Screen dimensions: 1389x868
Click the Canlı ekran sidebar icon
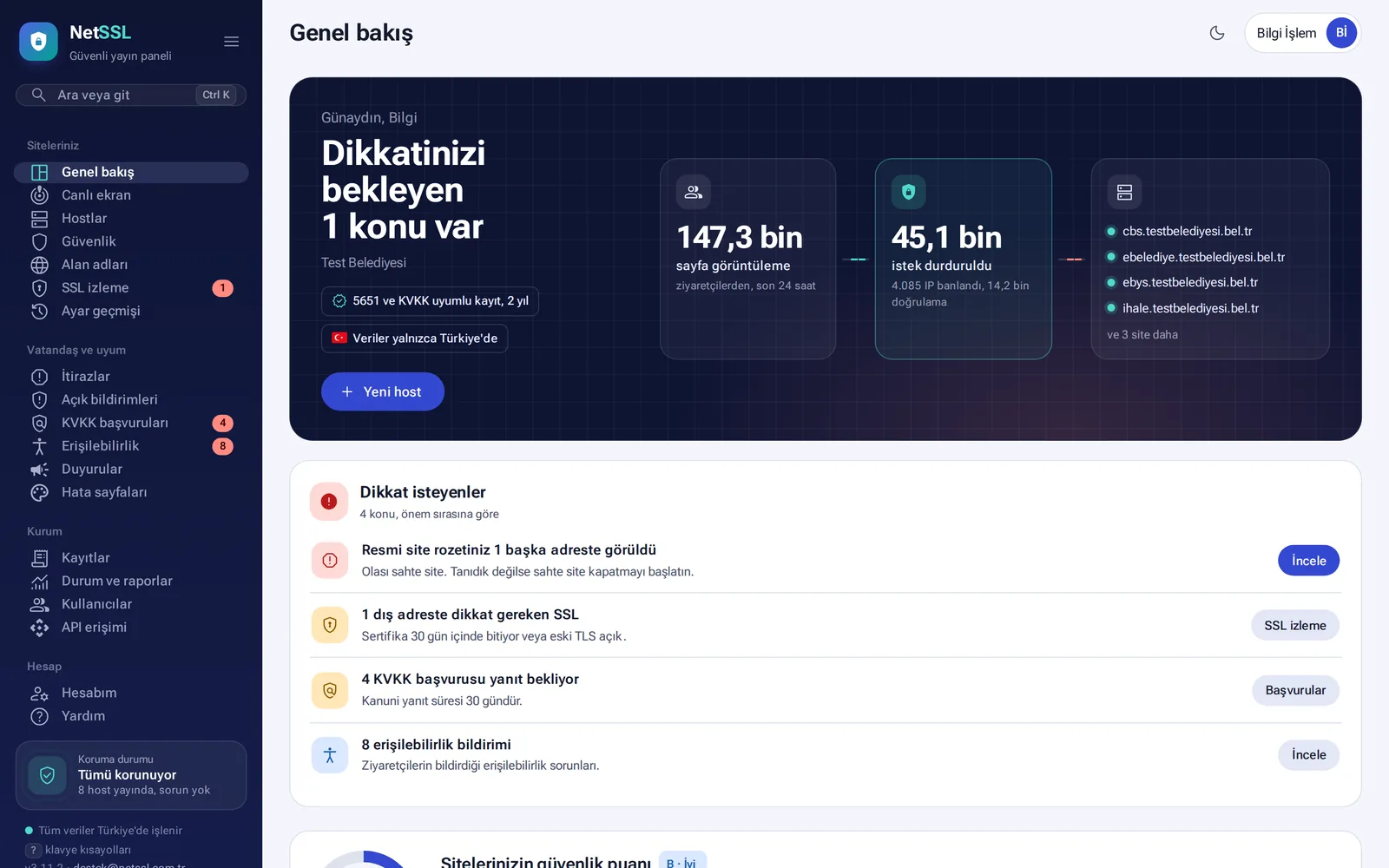[x=39, y=195]
